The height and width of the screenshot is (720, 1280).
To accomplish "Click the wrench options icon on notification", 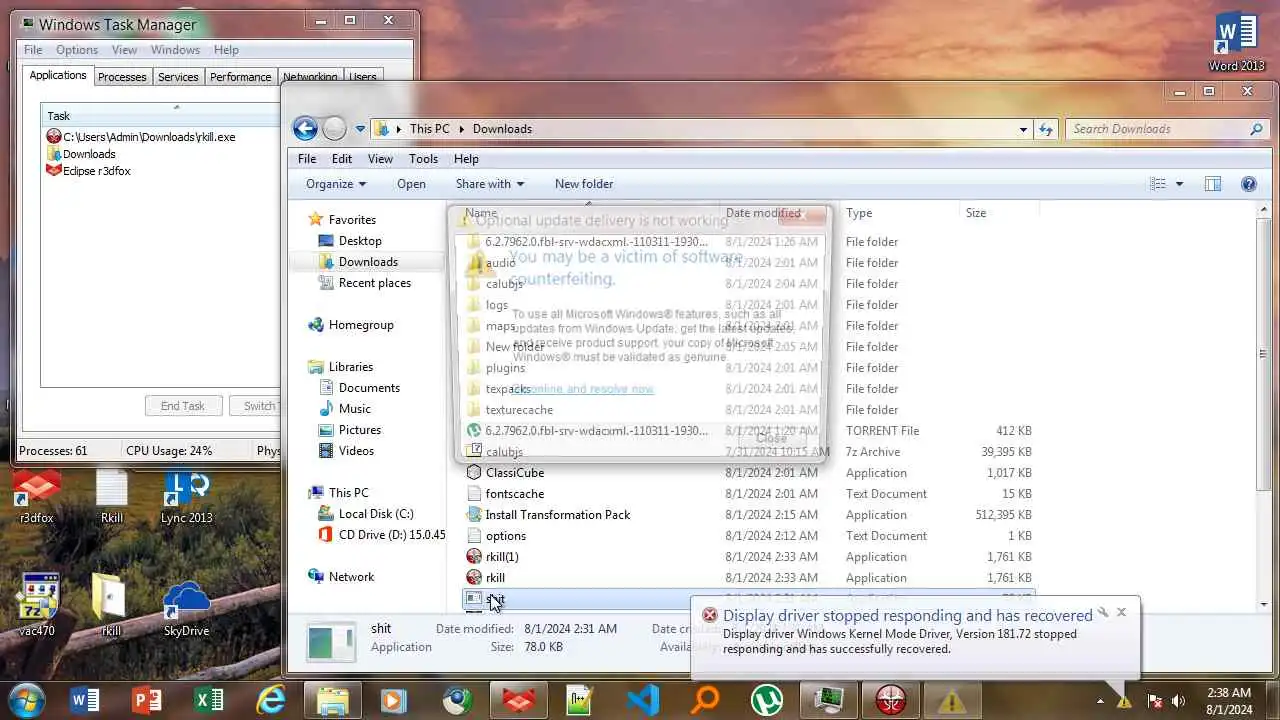I will pos(1102,612).
